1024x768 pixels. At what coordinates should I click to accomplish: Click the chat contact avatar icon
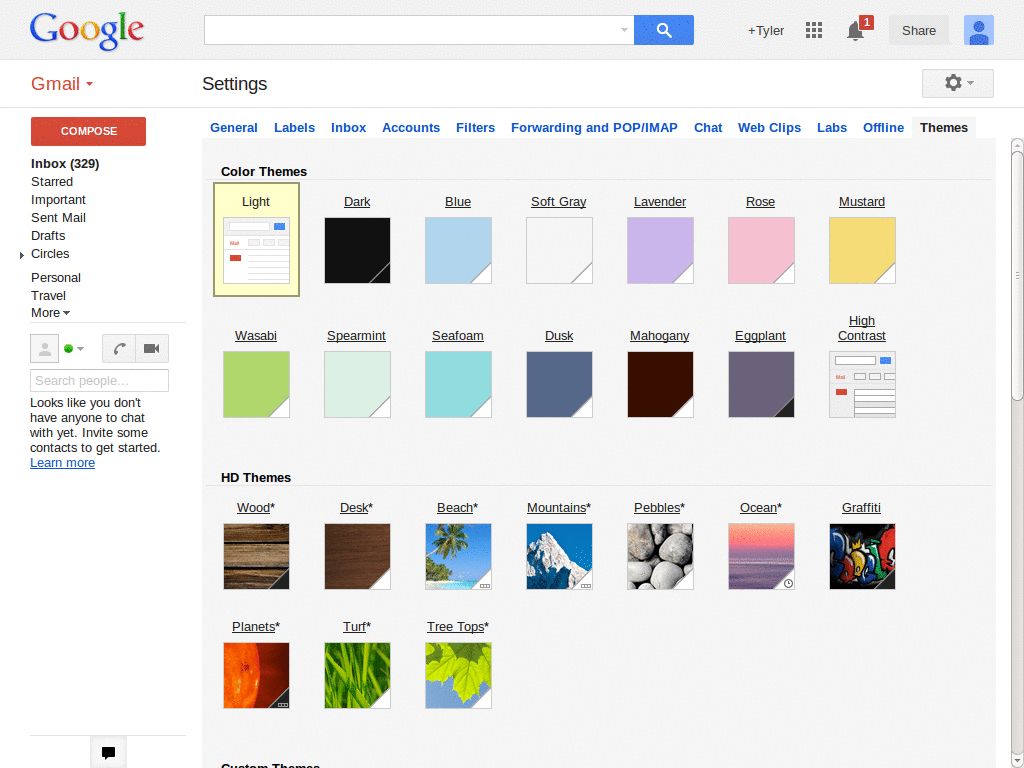pyautogui.click(x=44, y=348)
